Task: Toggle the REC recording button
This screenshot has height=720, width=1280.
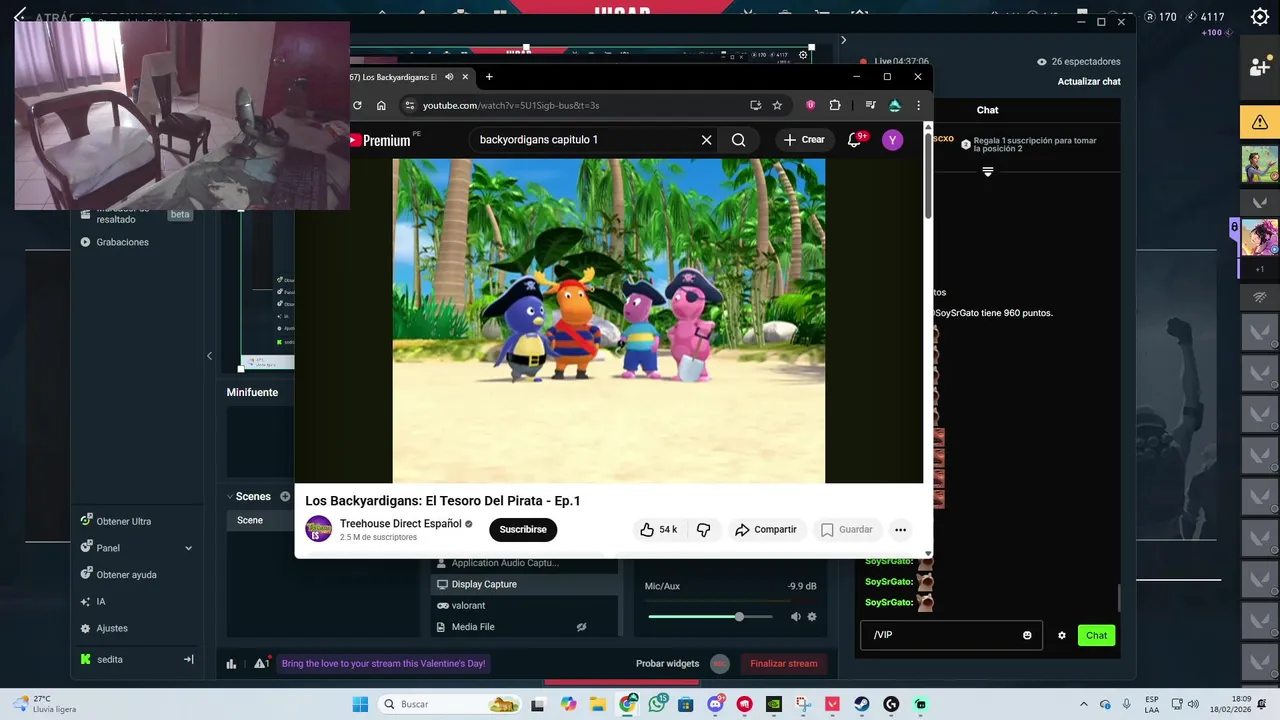Action: pyautogui.click(x=720, y=663)
